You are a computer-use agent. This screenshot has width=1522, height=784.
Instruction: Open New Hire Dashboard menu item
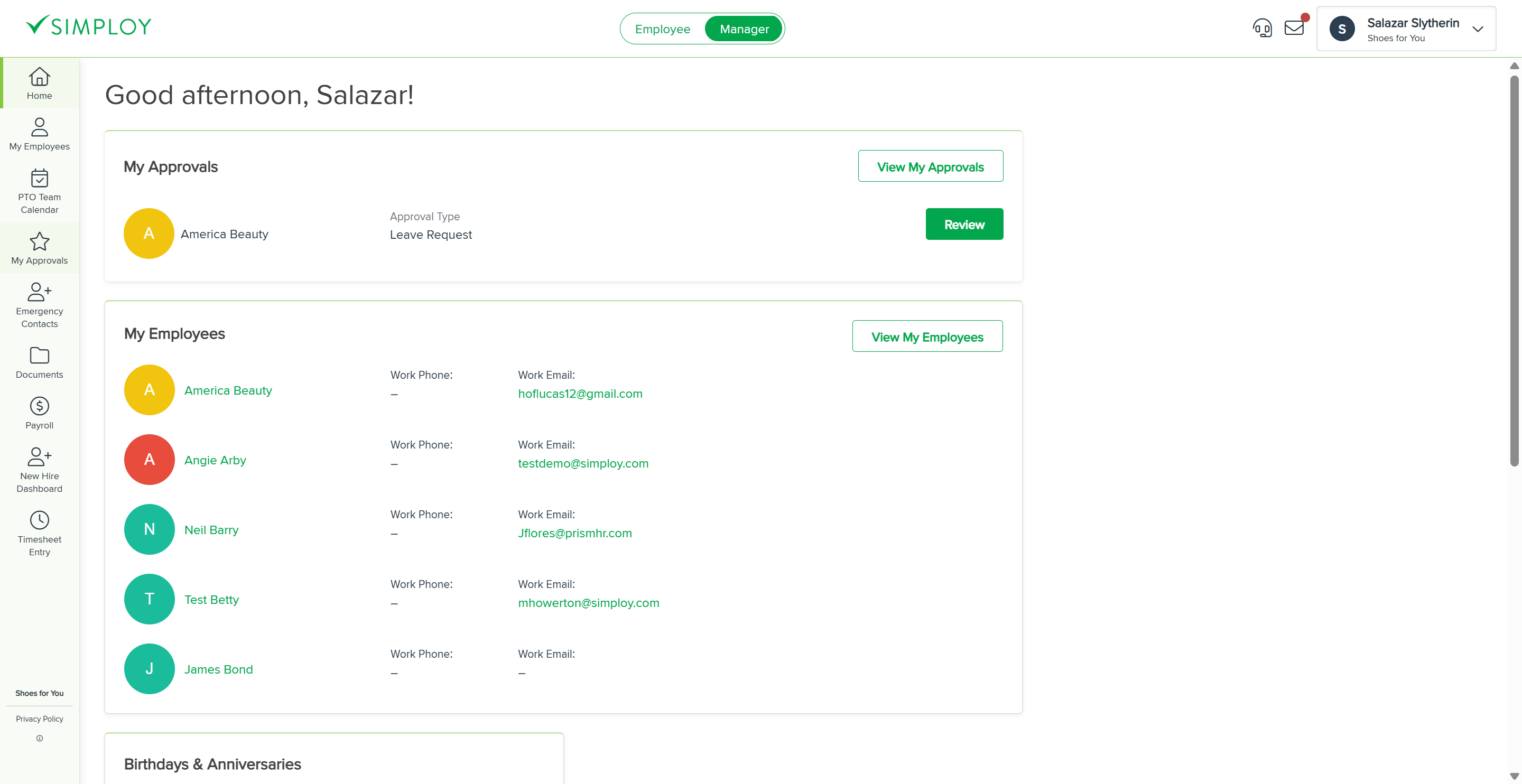[x=39, y=470]
